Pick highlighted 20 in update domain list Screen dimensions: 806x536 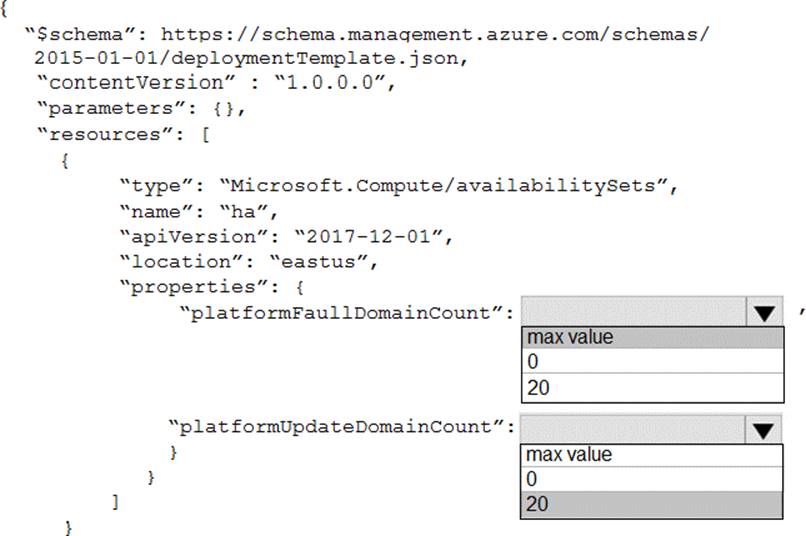[652, 504]
